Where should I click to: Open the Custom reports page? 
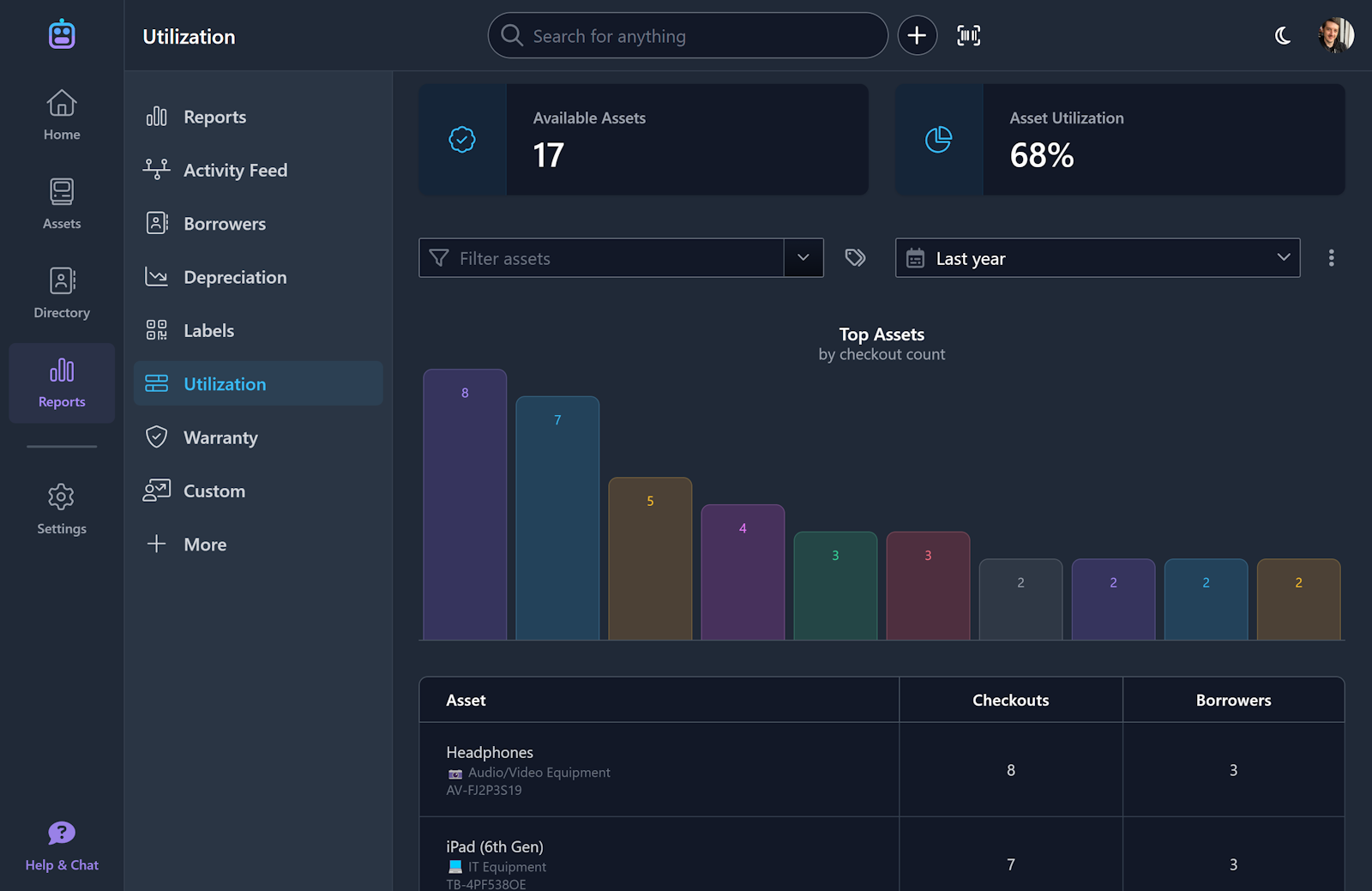[258, 491]
